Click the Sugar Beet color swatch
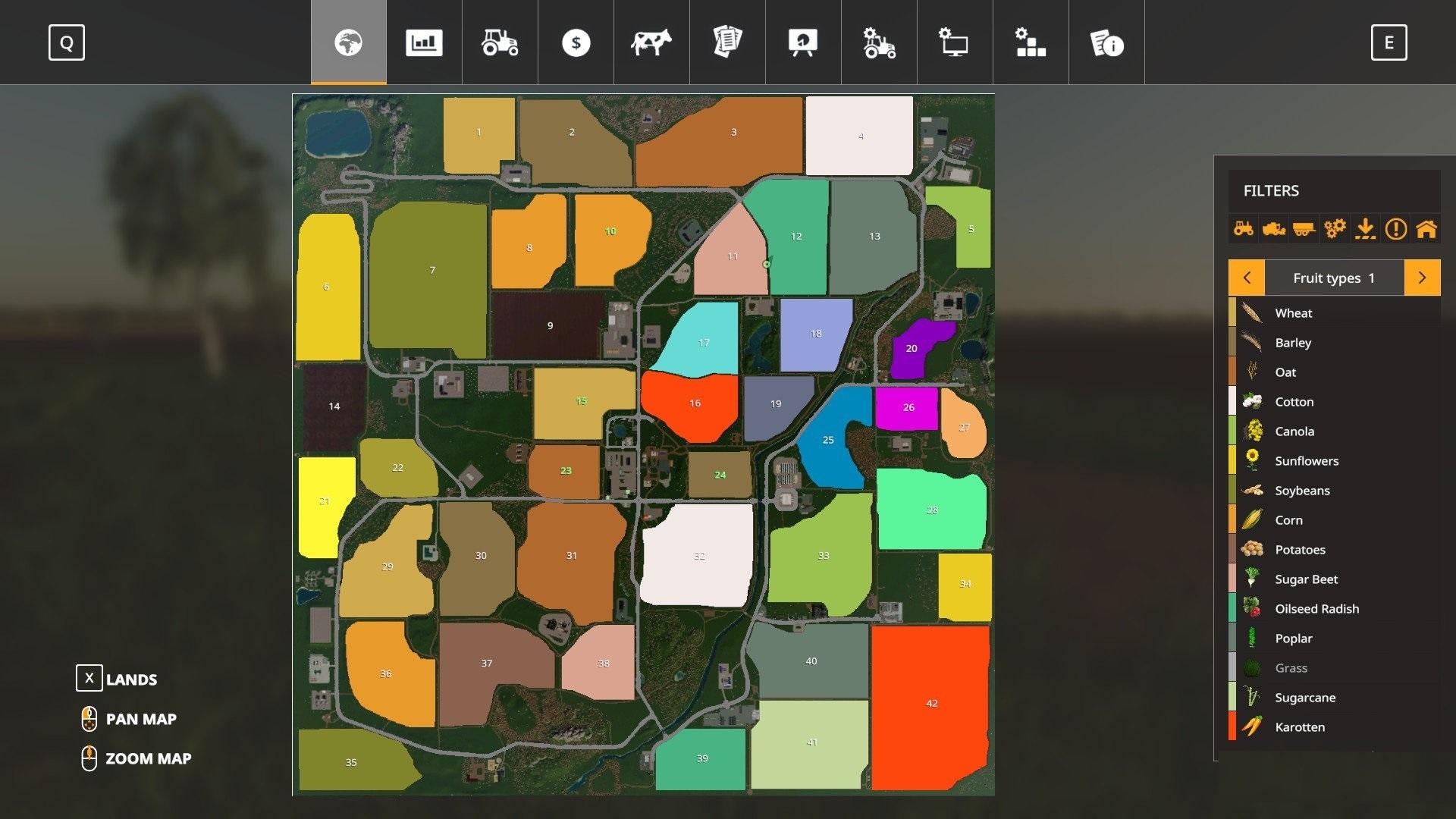This screenshot has width=1456, height=819. (1232, 578)
